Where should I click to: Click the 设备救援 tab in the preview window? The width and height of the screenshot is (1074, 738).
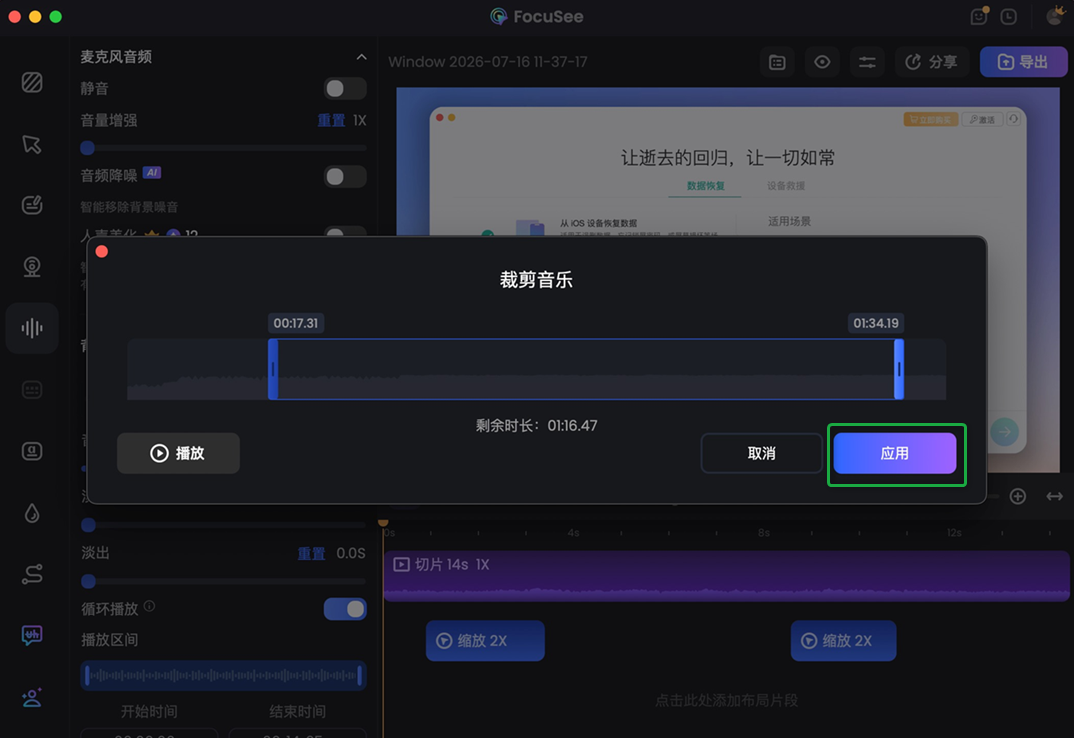786,186
